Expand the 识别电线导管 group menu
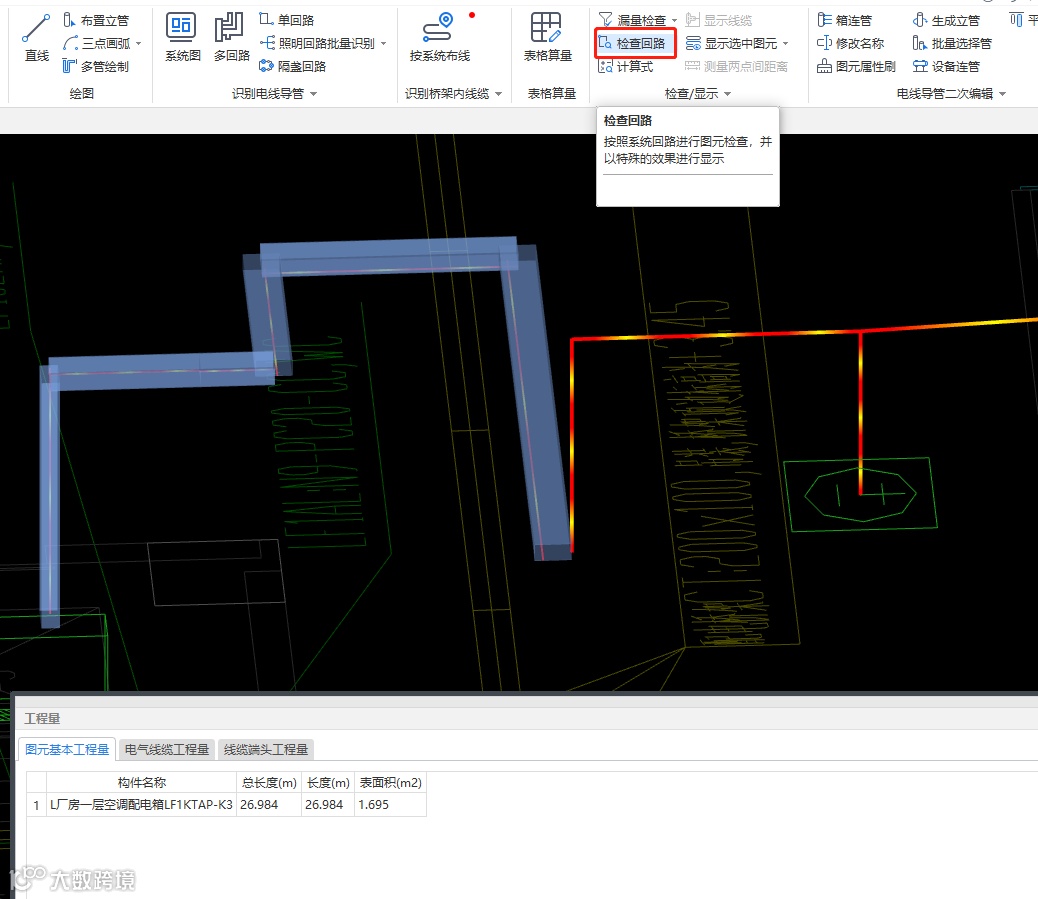Viewport: 1038px width, 899px height. point(313,94)
